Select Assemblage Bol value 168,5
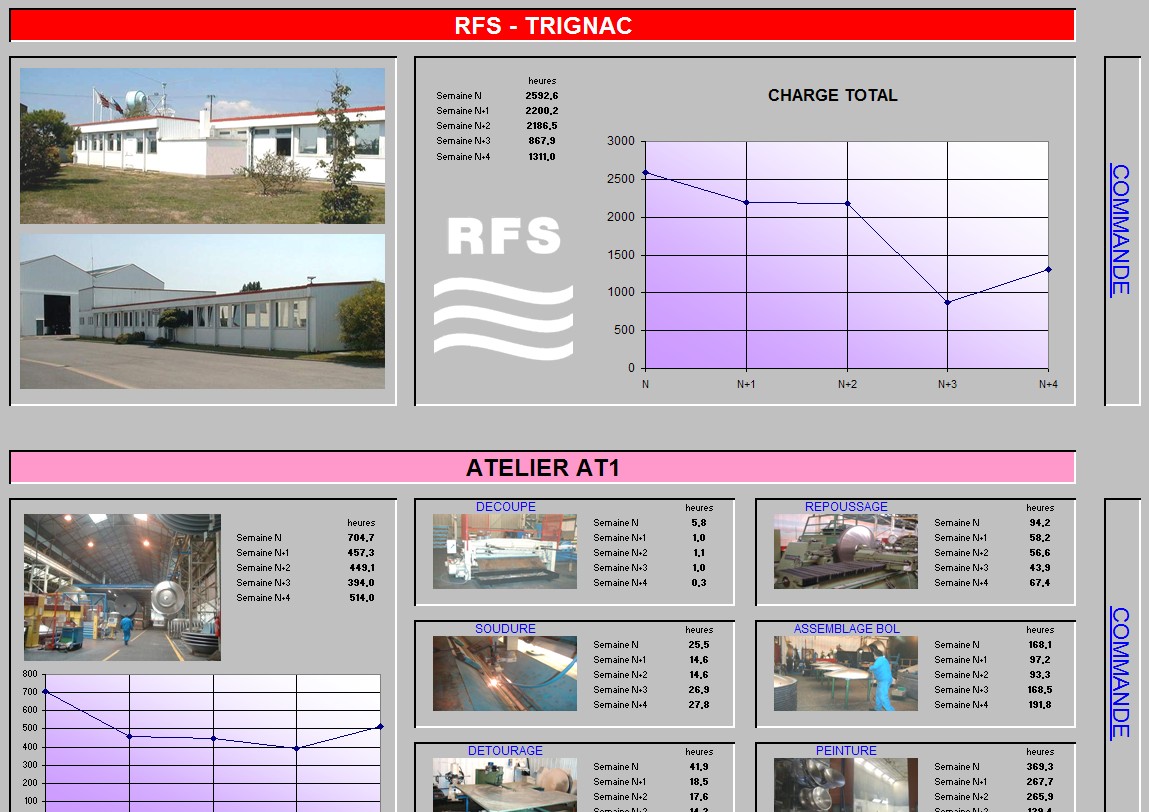The width and height of the screenshot is (1149, 812). point(1039,690)
